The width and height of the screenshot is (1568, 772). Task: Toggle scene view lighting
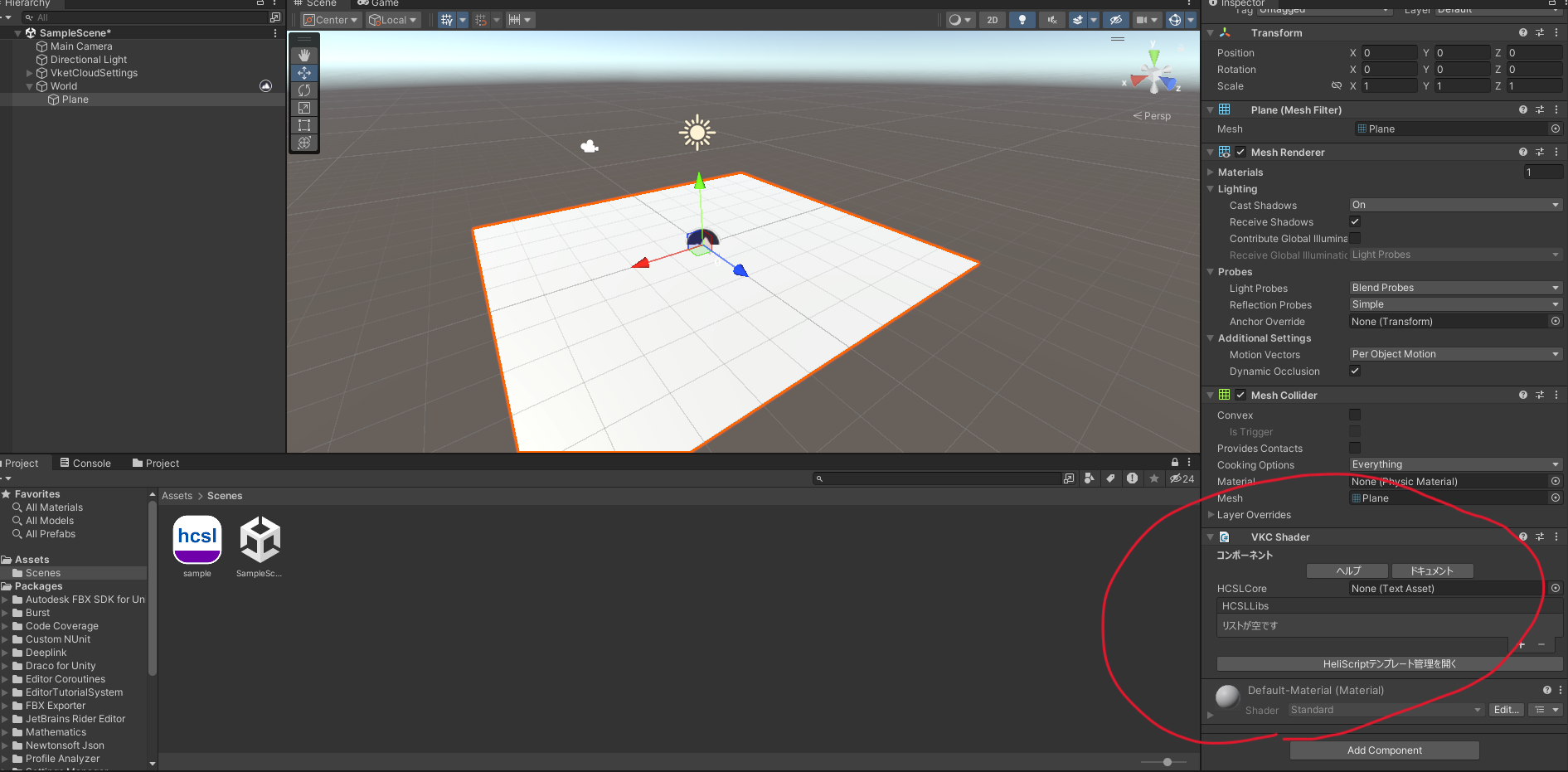(x=1022, y=19)
